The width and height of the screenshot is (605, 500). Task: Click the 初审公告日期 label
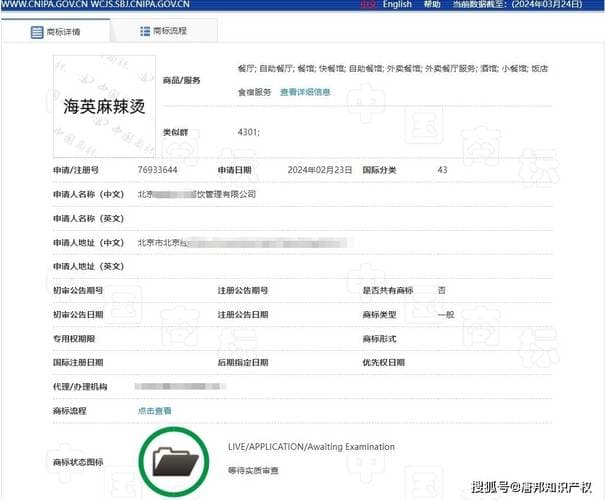(78, 315)
